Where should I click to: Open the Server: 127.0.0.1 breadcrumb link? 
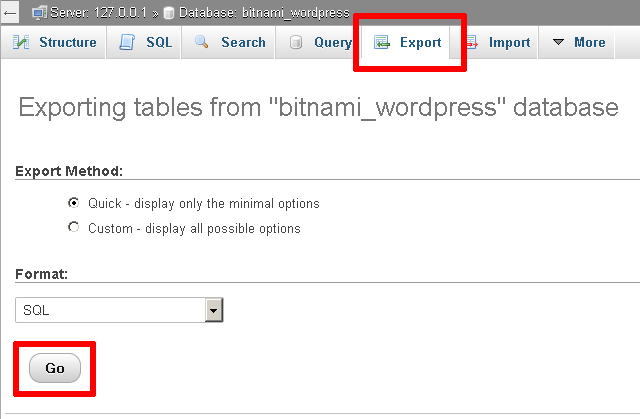[93, 12]
